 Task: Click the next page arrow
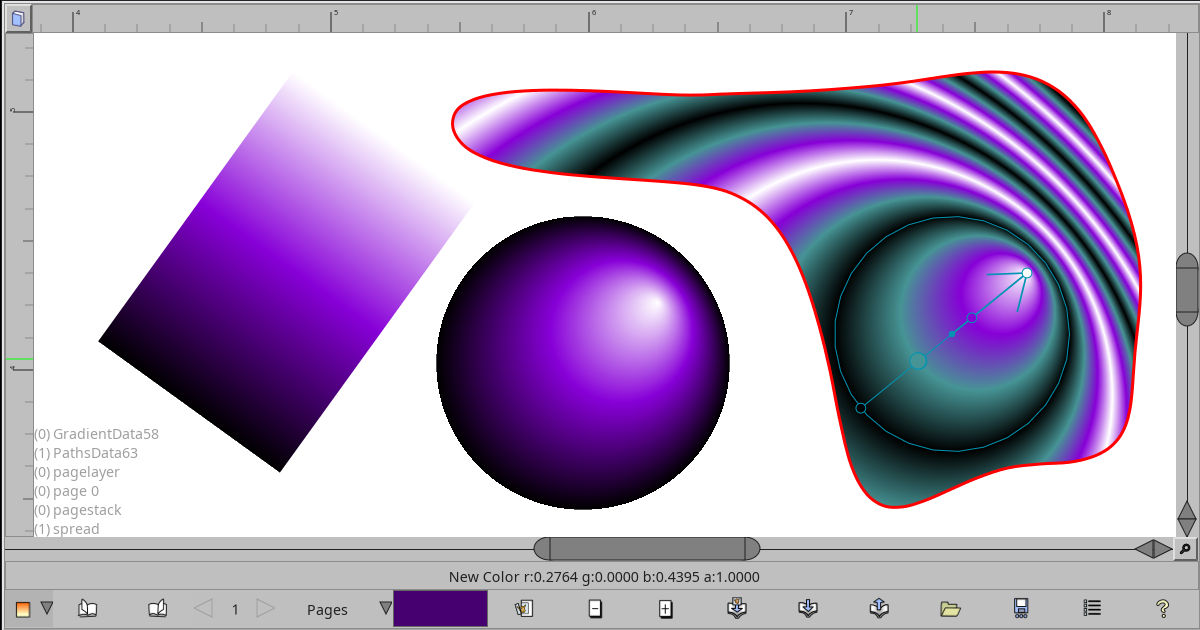pyautogui.click(x=264, y=607)
